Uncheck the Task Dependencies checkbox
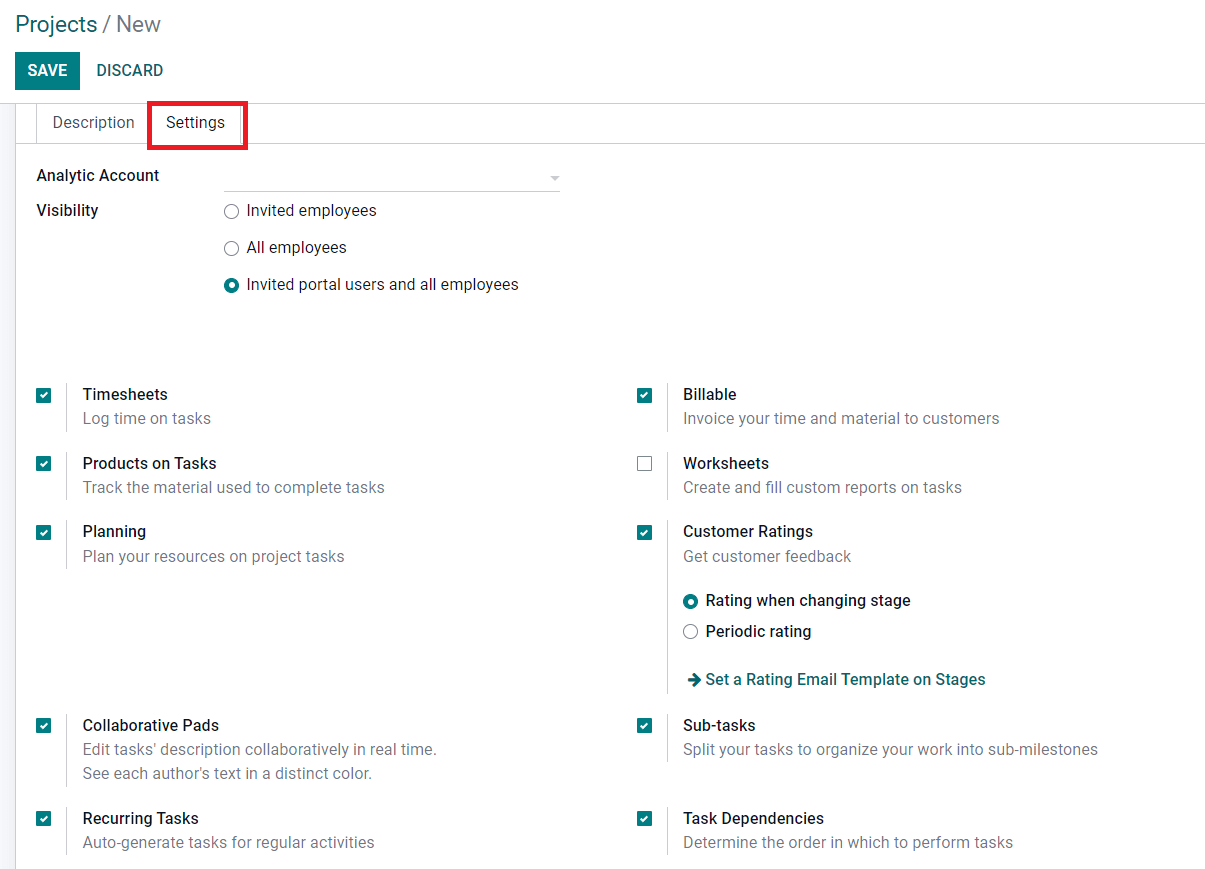 coord(644,819)
